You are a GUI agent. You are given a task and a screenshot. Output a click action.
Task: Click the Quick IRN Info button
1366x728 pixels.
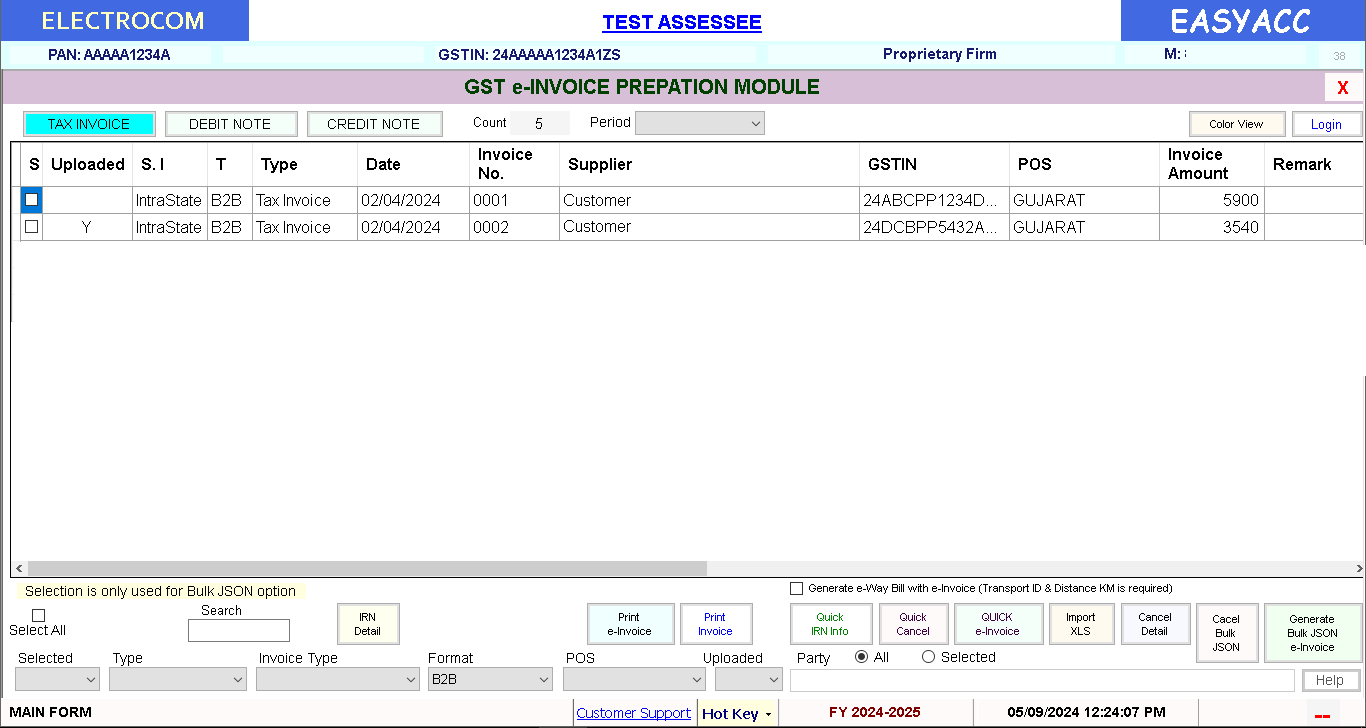[x=829, y=624]
